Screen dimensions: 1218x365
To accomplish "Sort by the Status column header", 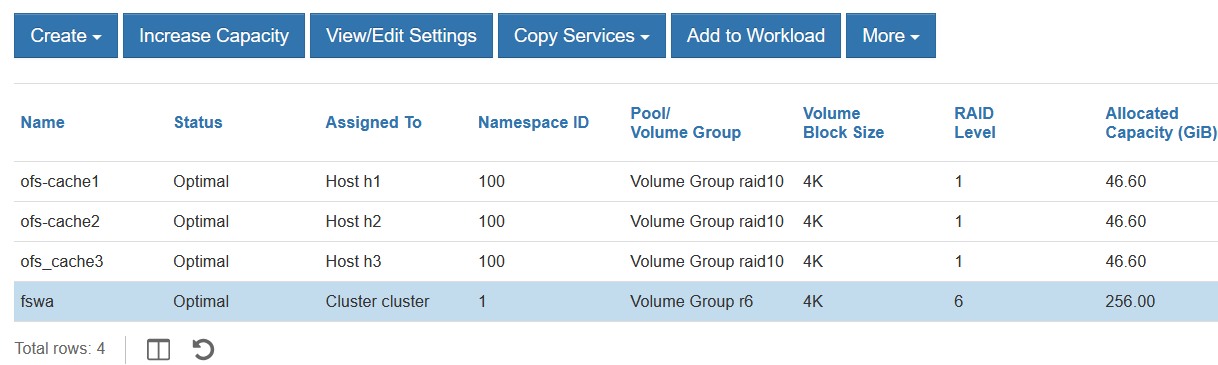I will click(x=198, y=122).
